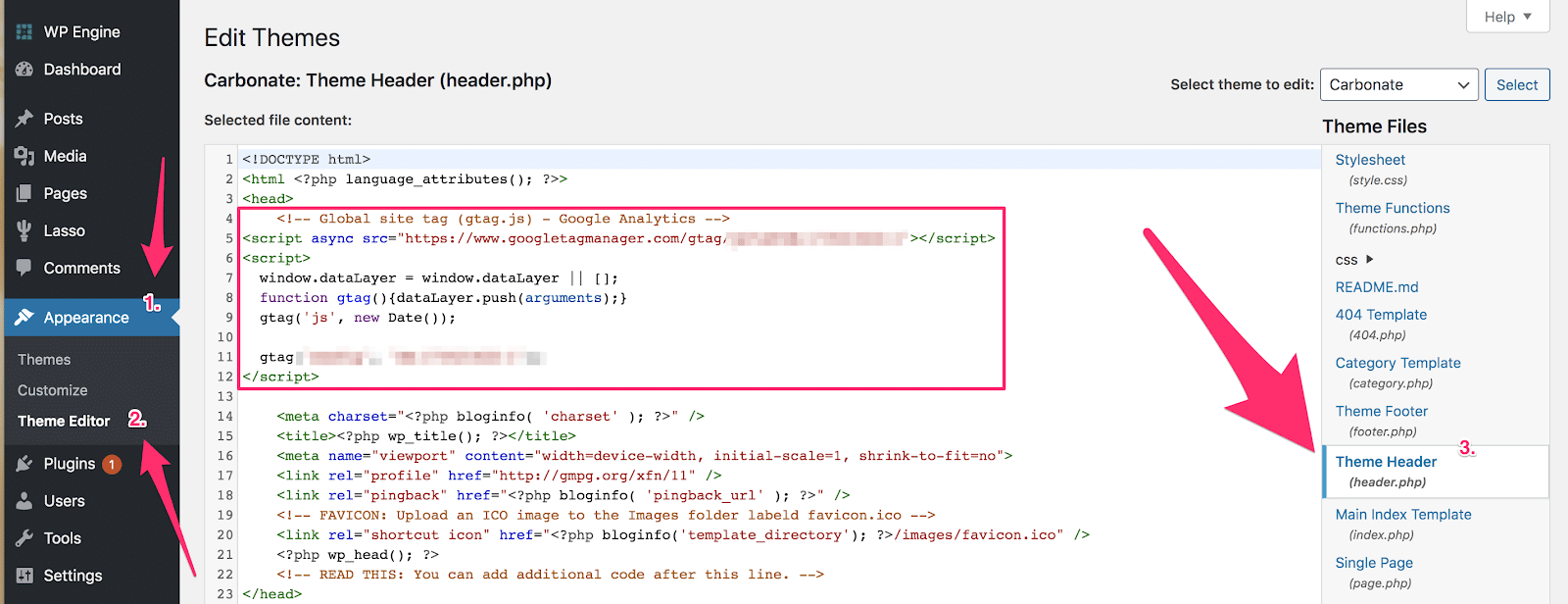Viewport: 1568px width, 604px height.
Task: Click script async src line 5
Action: [618, 238]
